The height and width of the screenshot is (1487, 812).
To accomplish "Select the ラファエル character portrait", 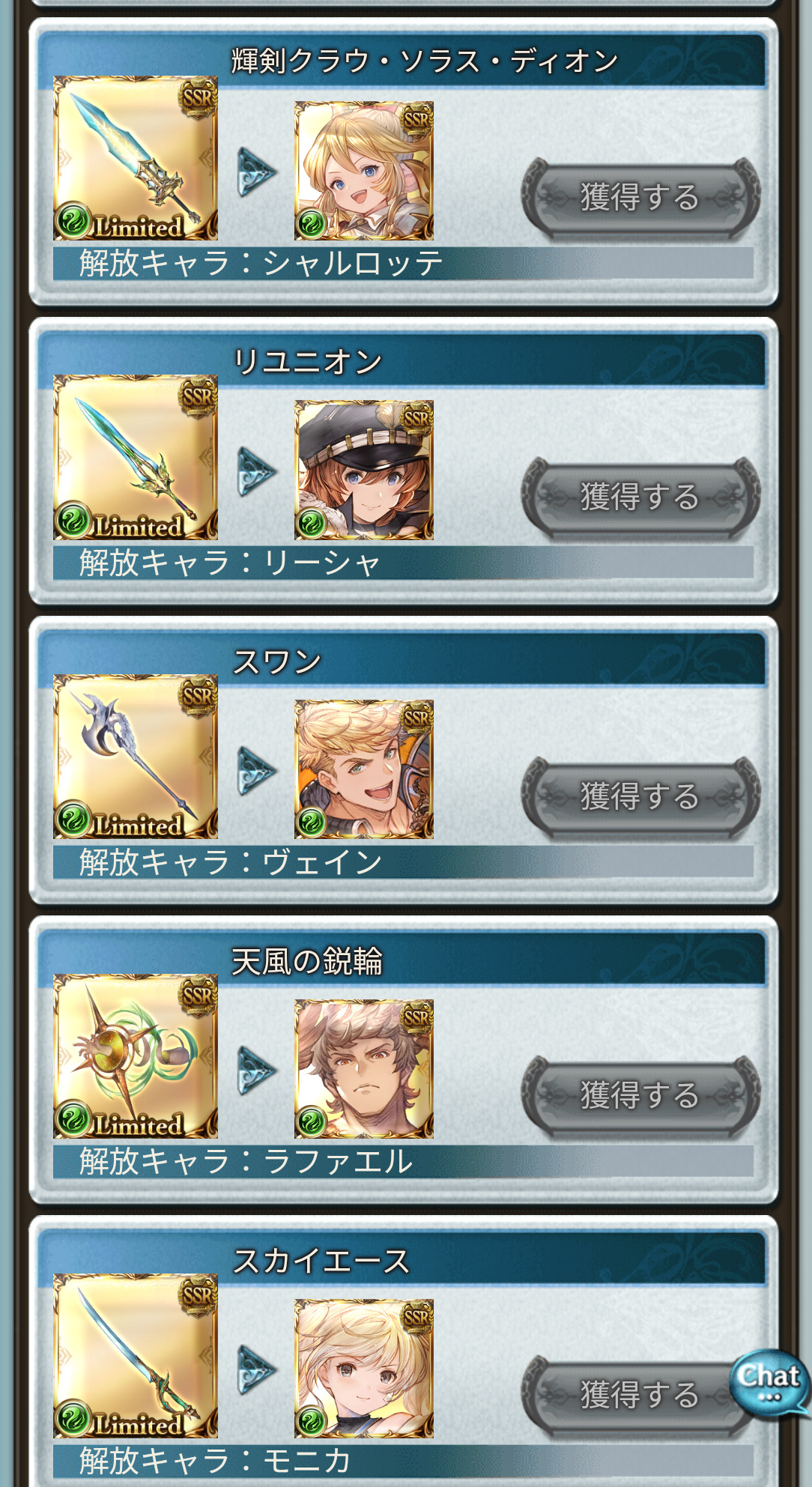I will (364, 1069).
